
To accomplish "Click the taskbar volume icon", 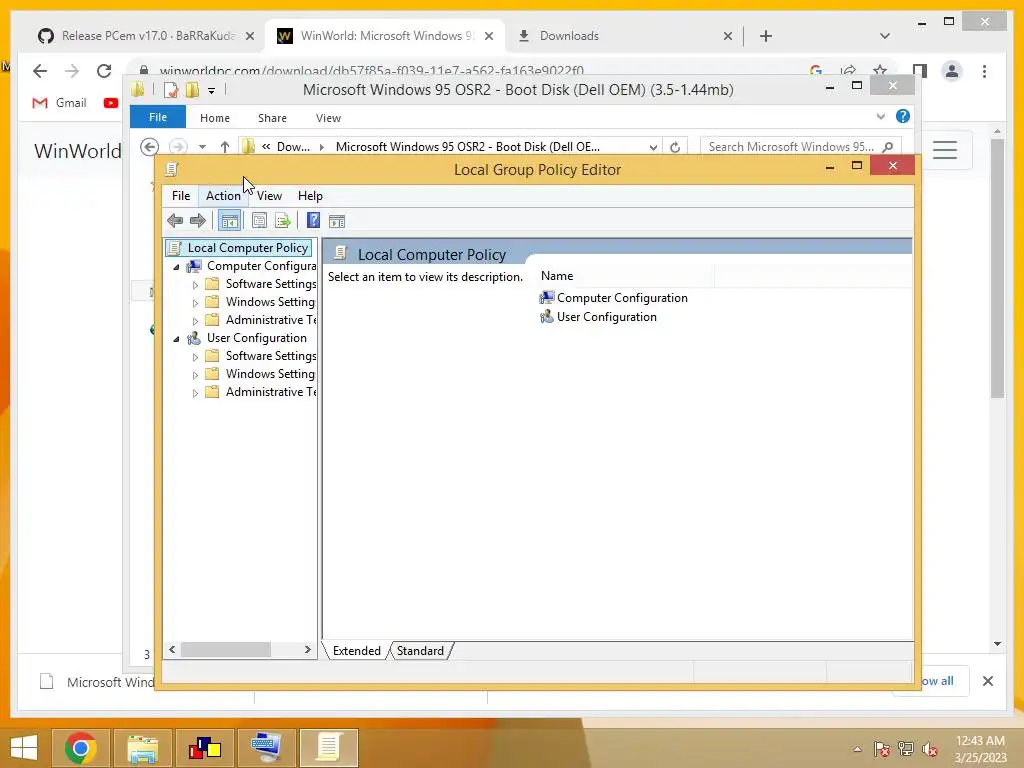I will 930,749.
